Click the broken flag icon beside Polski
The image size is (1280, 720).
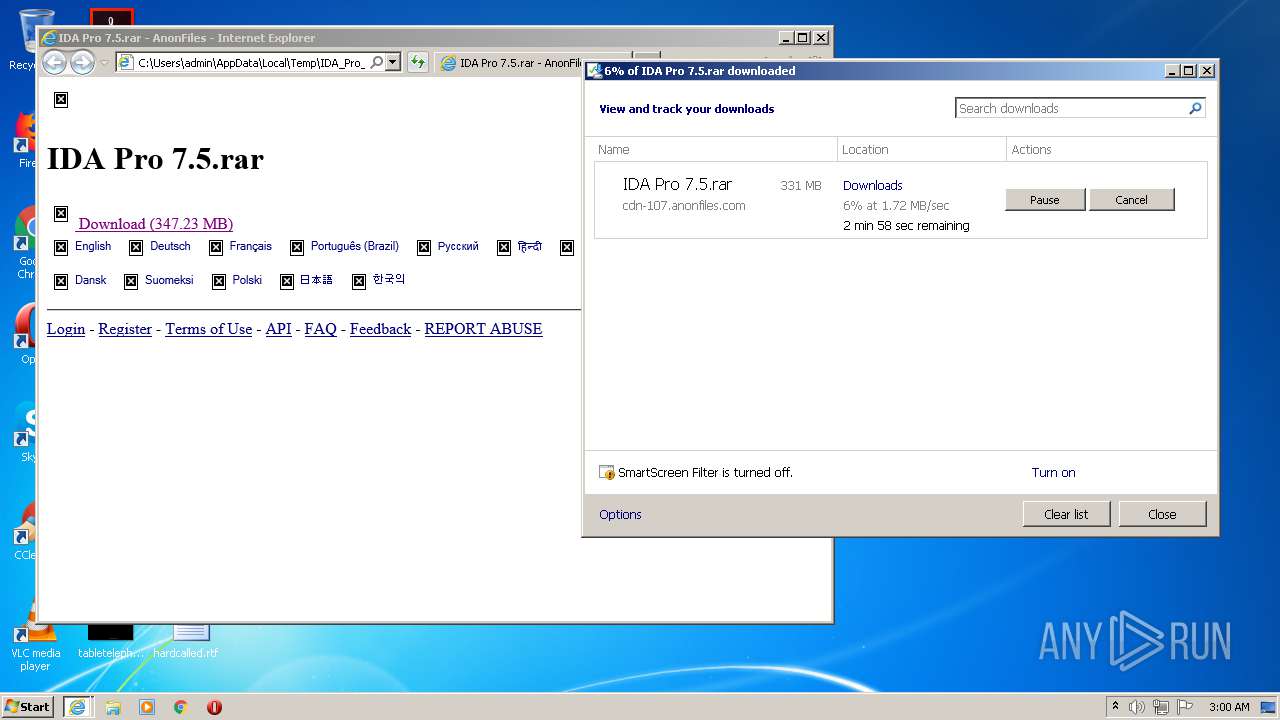[x=219, y=281]
